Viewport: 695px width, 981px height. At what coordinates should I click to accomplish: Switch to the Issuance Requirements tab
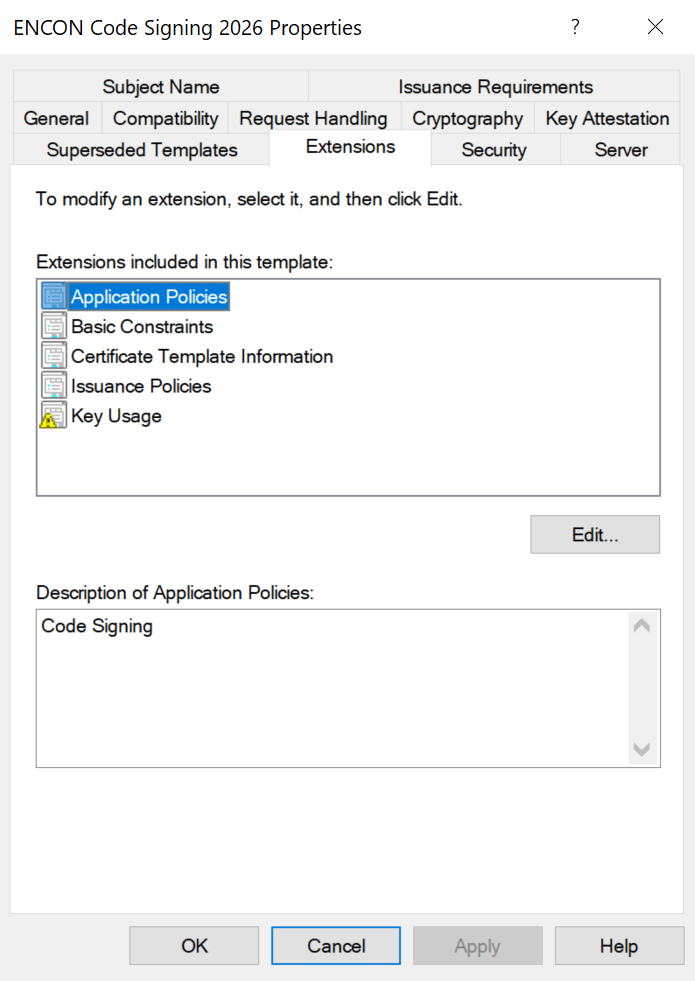coord(495,87)
